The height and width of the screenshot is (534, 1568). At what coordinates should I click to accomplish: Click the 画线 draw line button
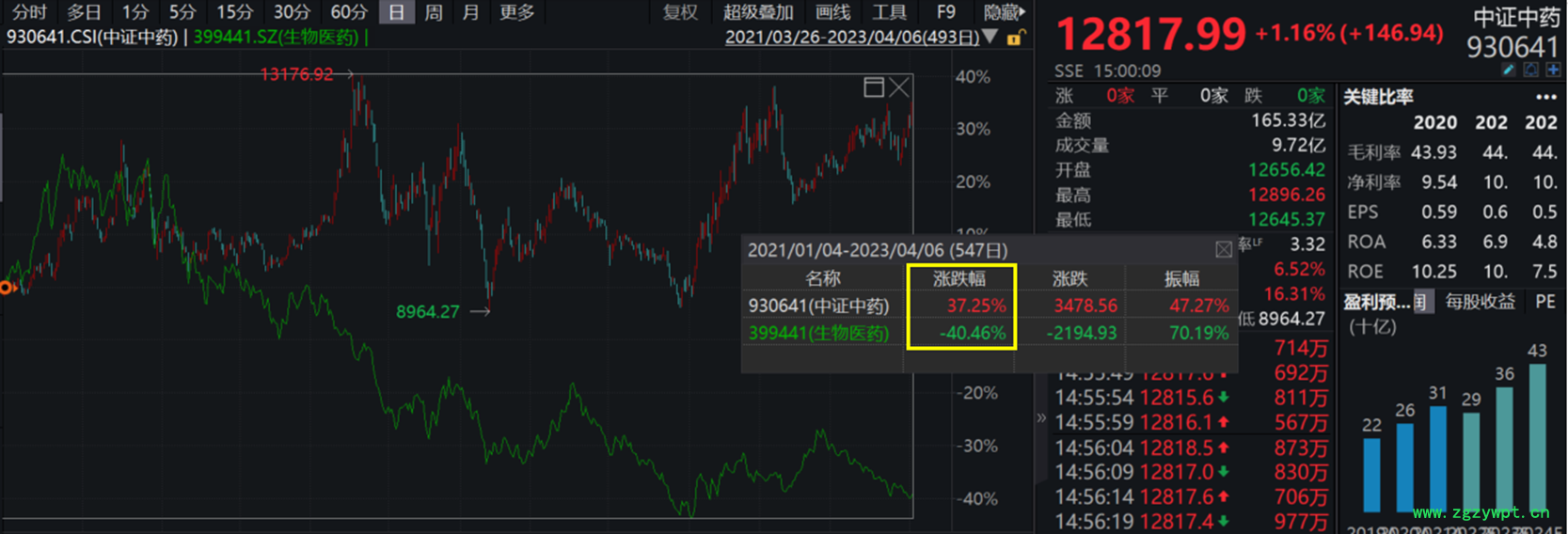click(x=832, y=12)
